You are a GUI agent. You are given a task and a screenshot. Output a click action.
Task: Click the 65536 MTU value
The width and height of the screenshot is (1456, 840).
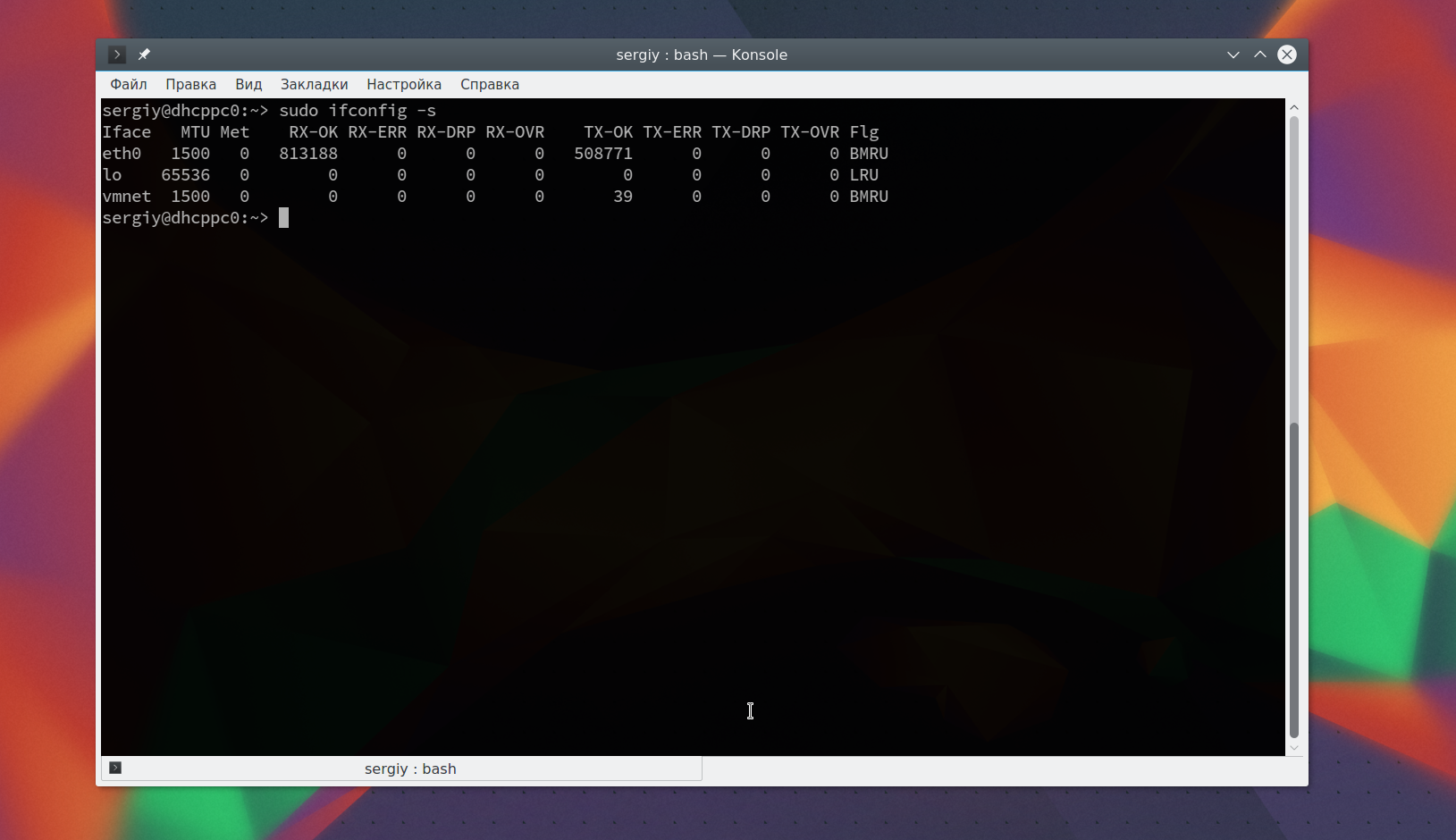pyautogui.click(x=186, y=175)
